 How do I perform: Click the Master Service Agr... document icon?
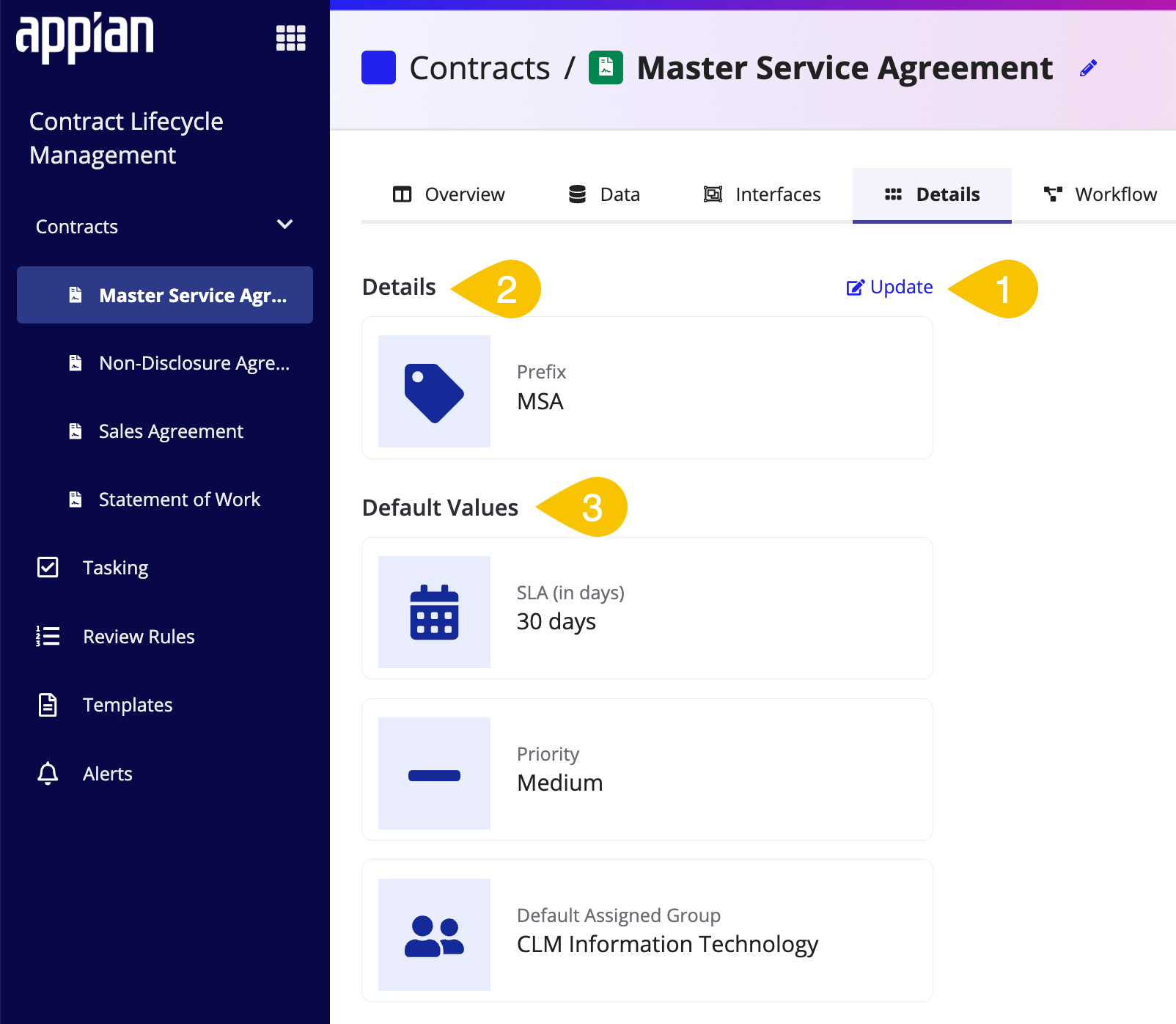click(75, 295)
